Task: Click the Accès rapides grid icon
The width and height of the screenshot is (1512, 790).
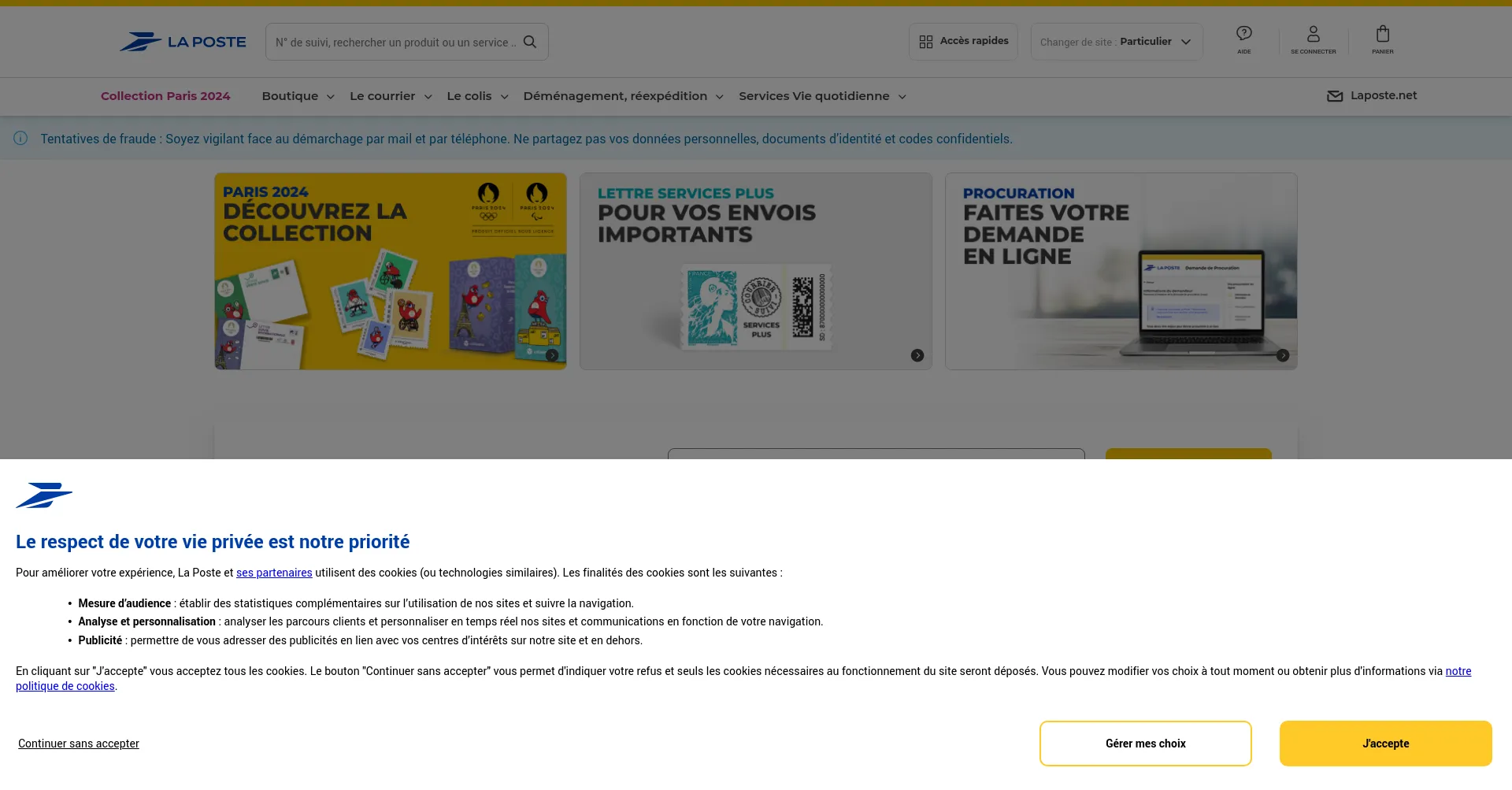Action: click(926, 42)
